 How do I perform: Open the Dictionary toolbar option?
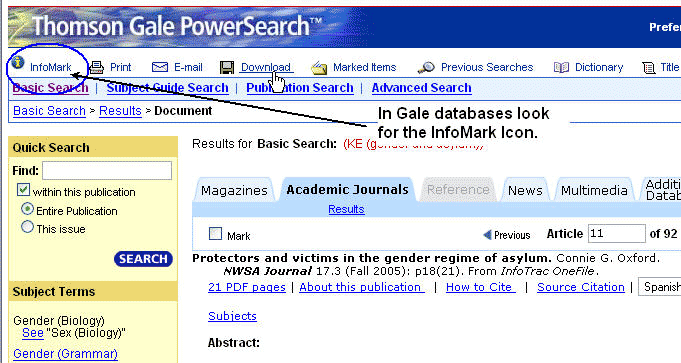(x=599, y=67)
